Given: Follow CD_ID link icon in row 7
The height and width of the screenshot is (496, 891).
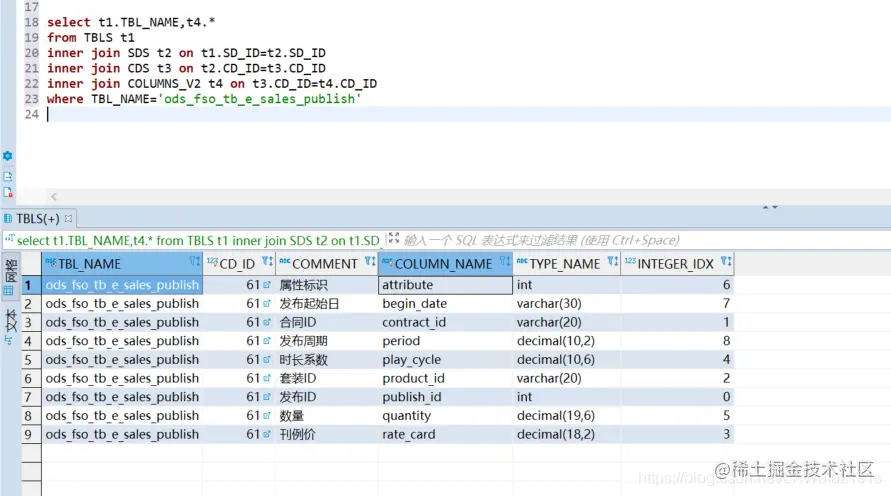Looking at the screenshot, I should point(267,397).
